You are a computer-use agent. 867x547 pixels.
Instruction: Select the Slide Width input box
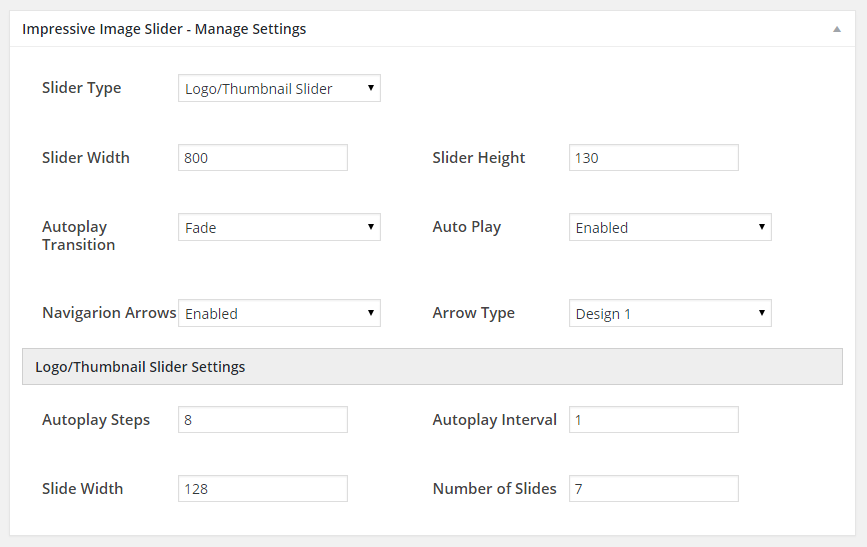coord(263,488)
